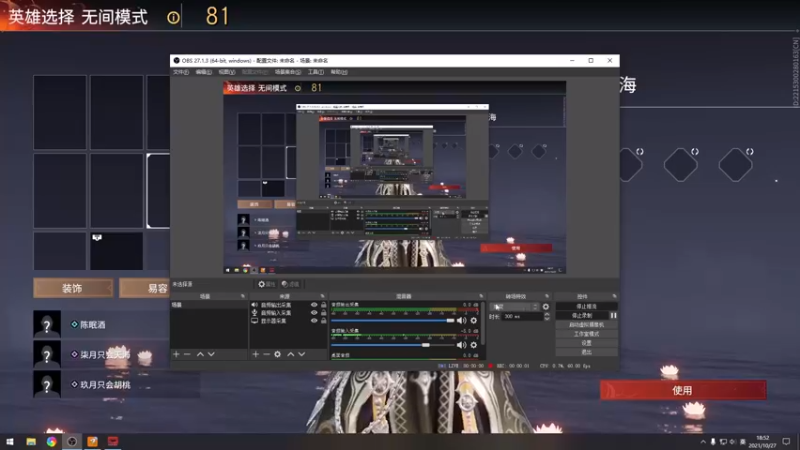Open the 视图(V) menu in OBS

227,72
